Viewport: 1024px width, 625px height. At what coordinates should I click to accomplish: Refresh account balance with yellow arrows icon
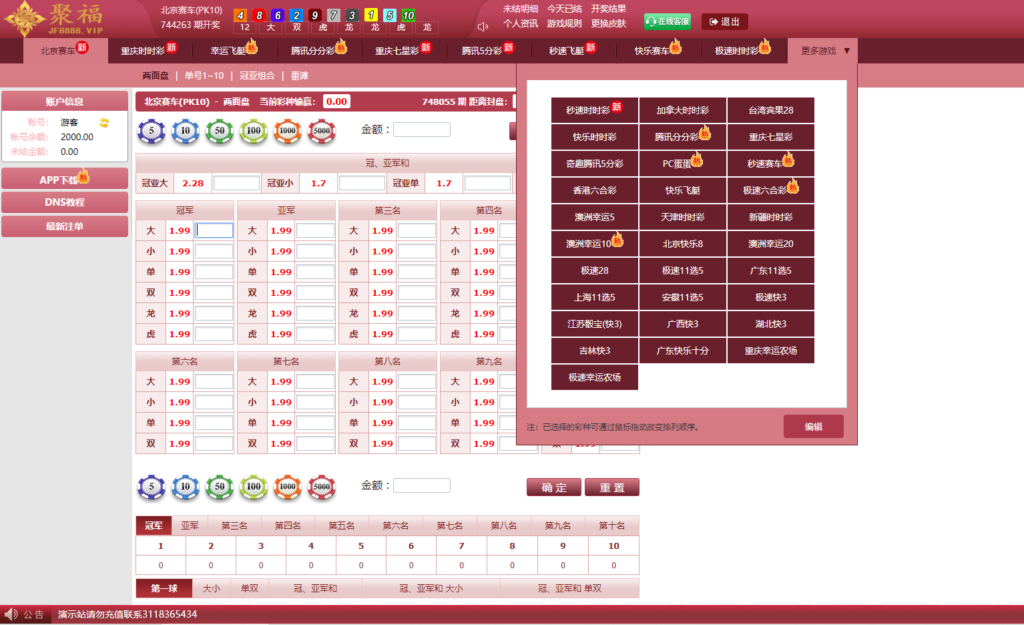[104, 122]
